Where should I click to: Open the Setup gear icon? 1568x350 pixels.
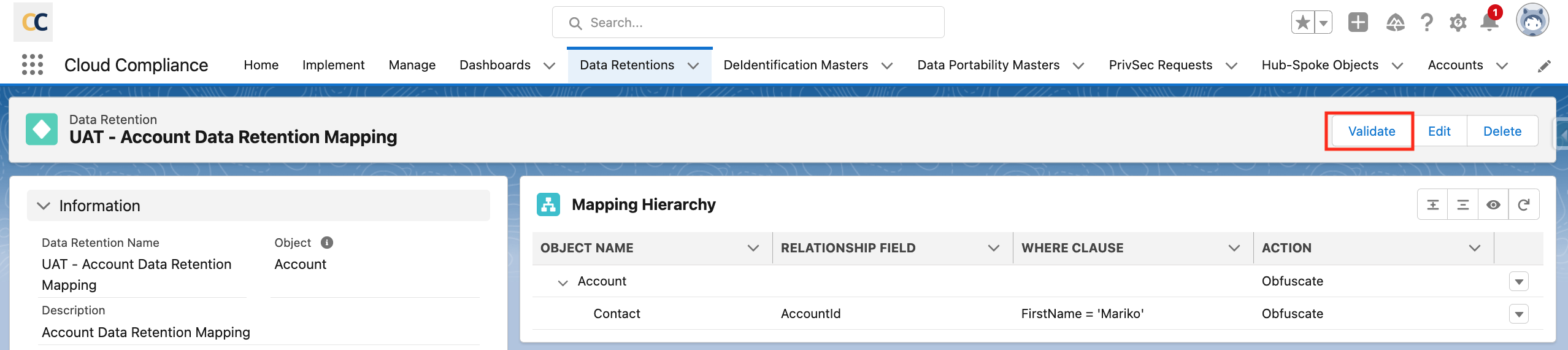click(1458, 23)
